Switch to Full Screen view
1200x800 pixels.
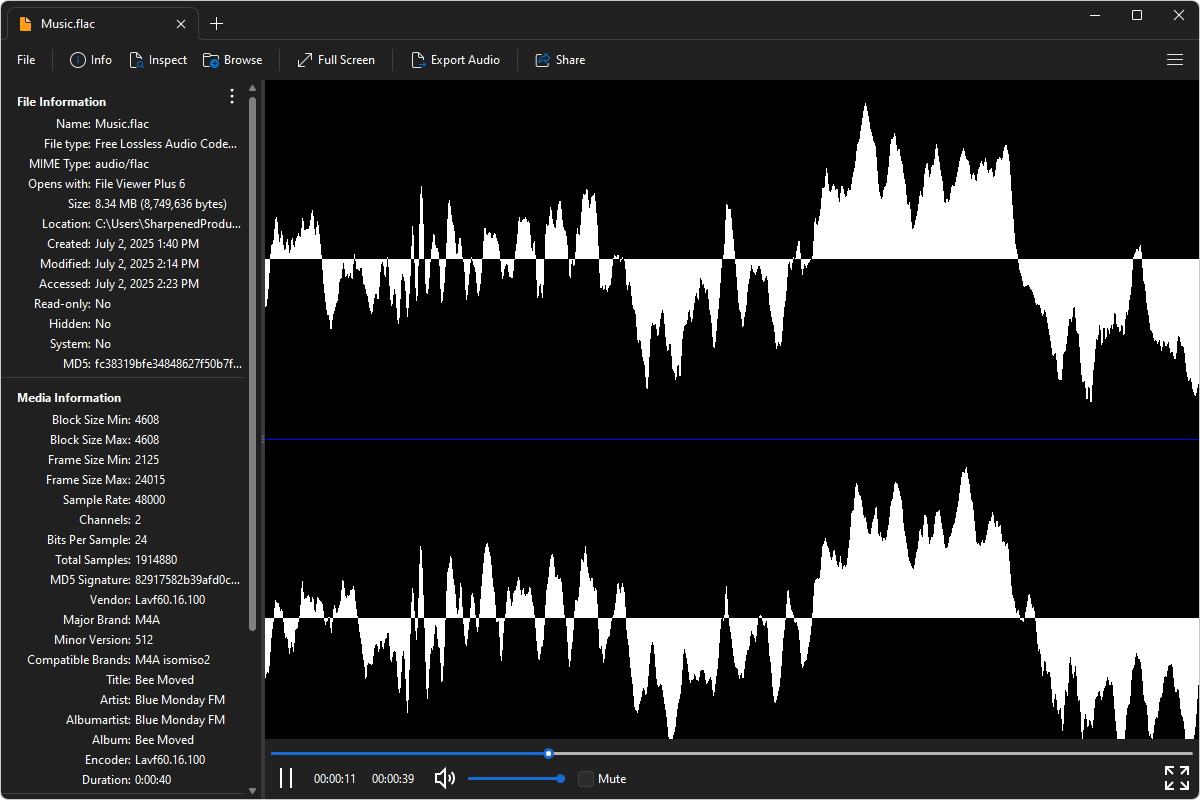[336, 60]
